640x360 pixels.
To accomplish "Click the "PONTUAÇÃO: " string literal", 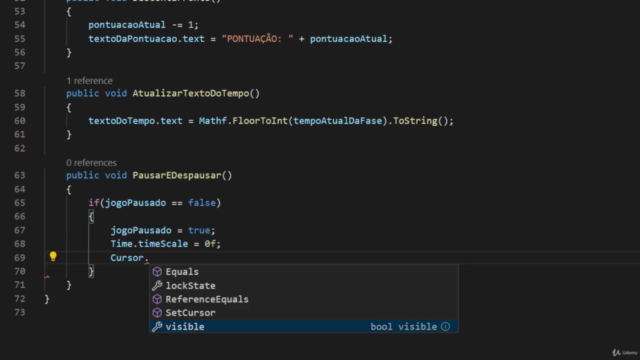I will (258, 39).
